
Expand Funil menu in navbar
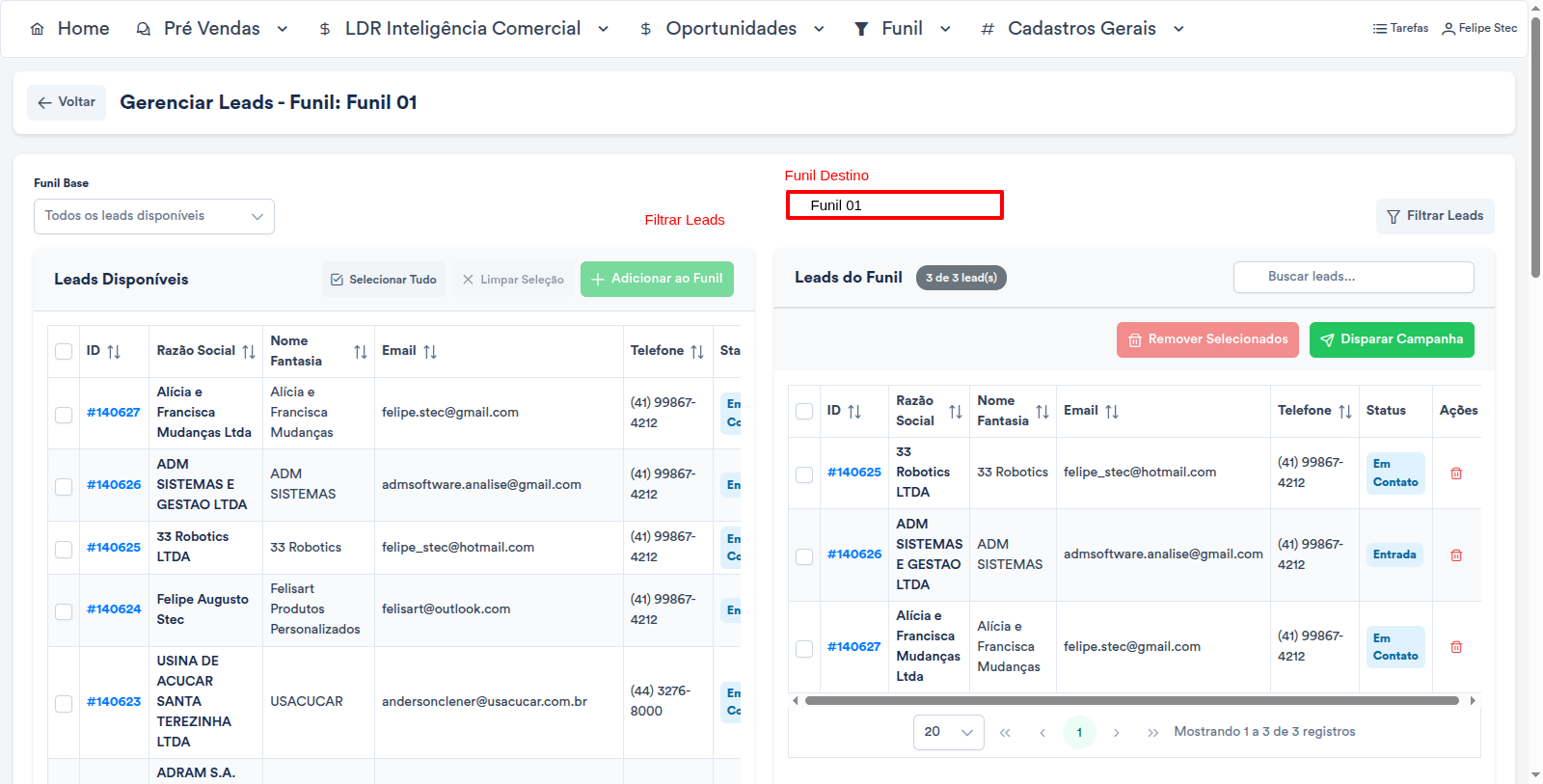(x=903, y=29)
